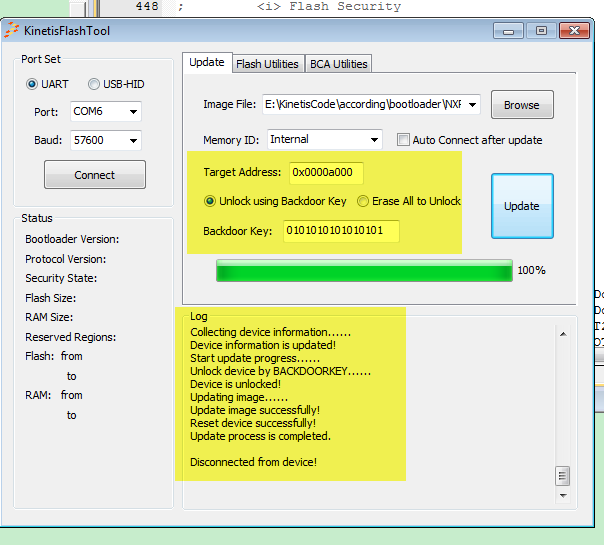Switch to the Update tab
Image resolution: width=604 pixels, height=545 pixels.
click(x=207, y=62)
